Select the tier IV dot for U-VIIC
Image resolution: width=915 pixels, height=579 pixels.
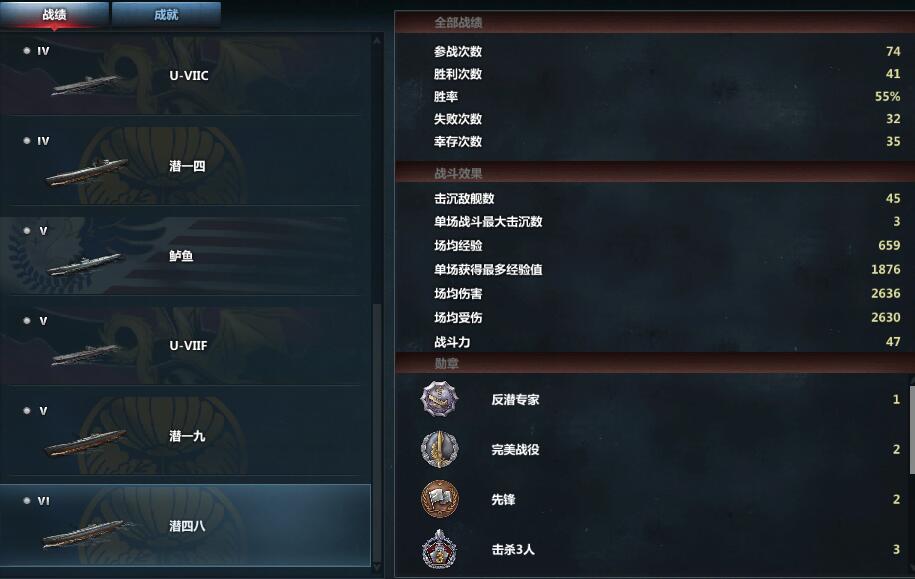[x=27, y=51]
